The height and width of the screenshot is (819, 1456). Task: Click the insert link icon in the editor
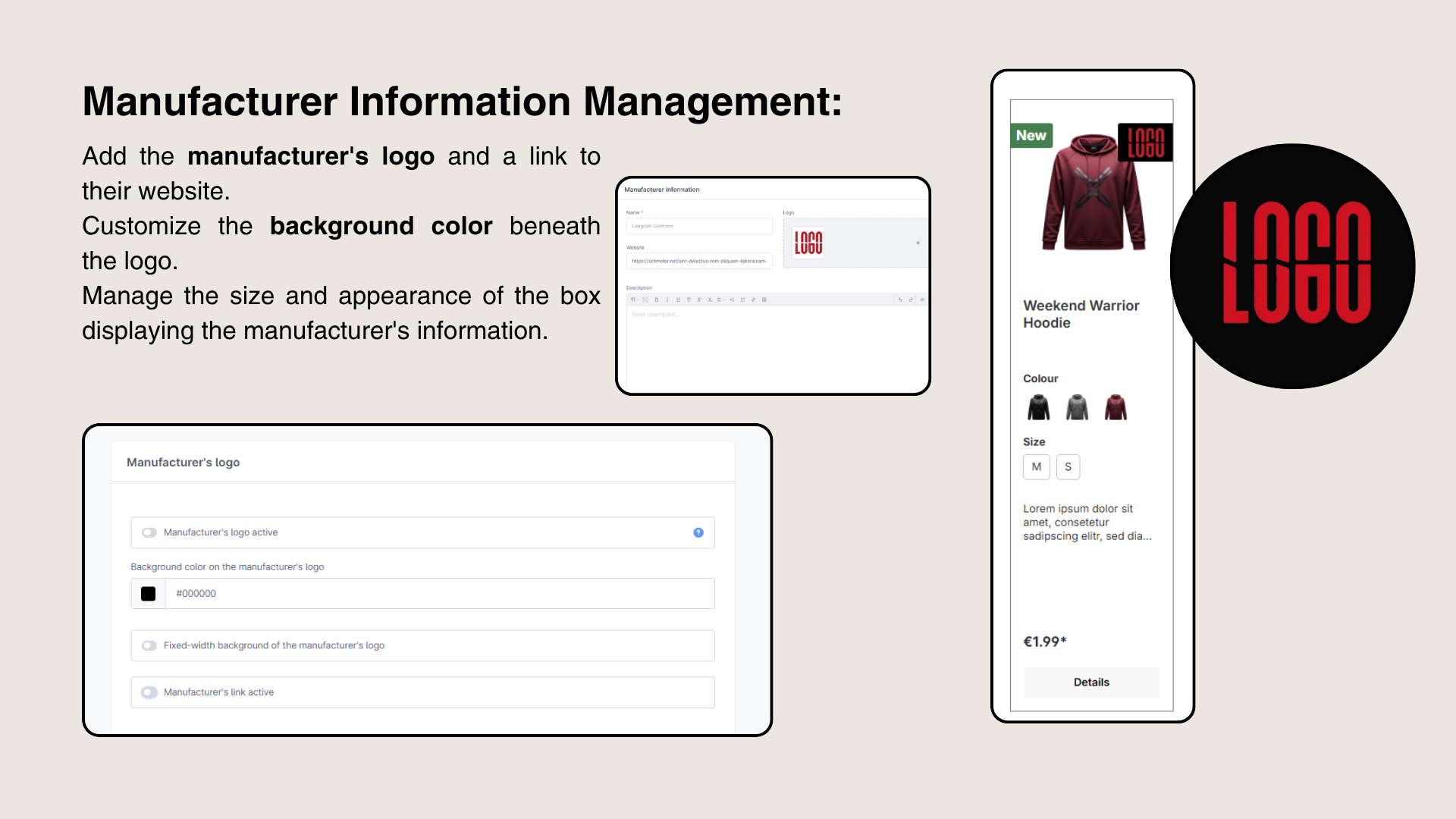[x=753, y=300]
